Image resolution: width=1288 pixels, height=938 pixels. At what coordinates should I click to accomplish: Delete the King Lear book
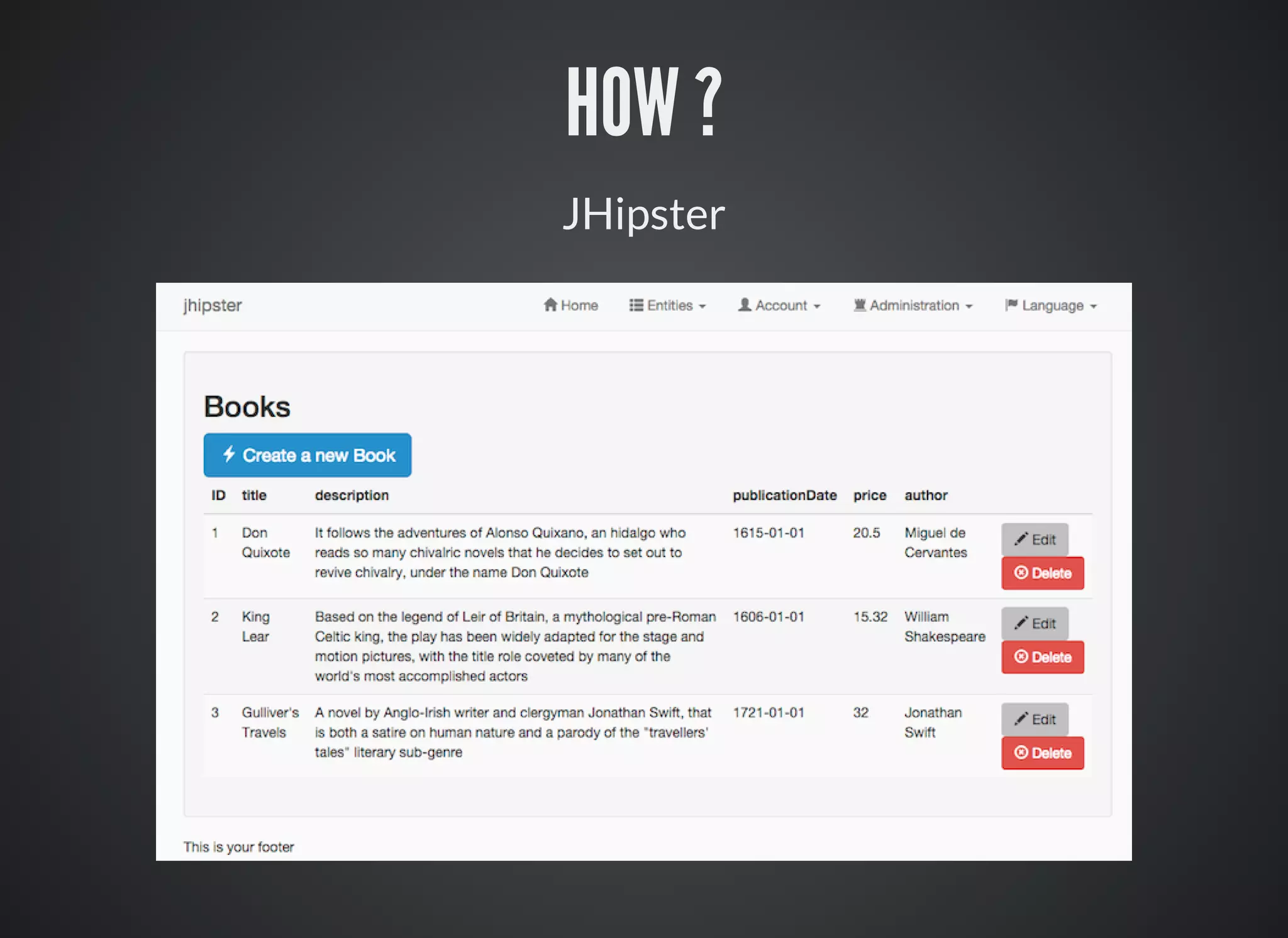tap(1043, 657)
